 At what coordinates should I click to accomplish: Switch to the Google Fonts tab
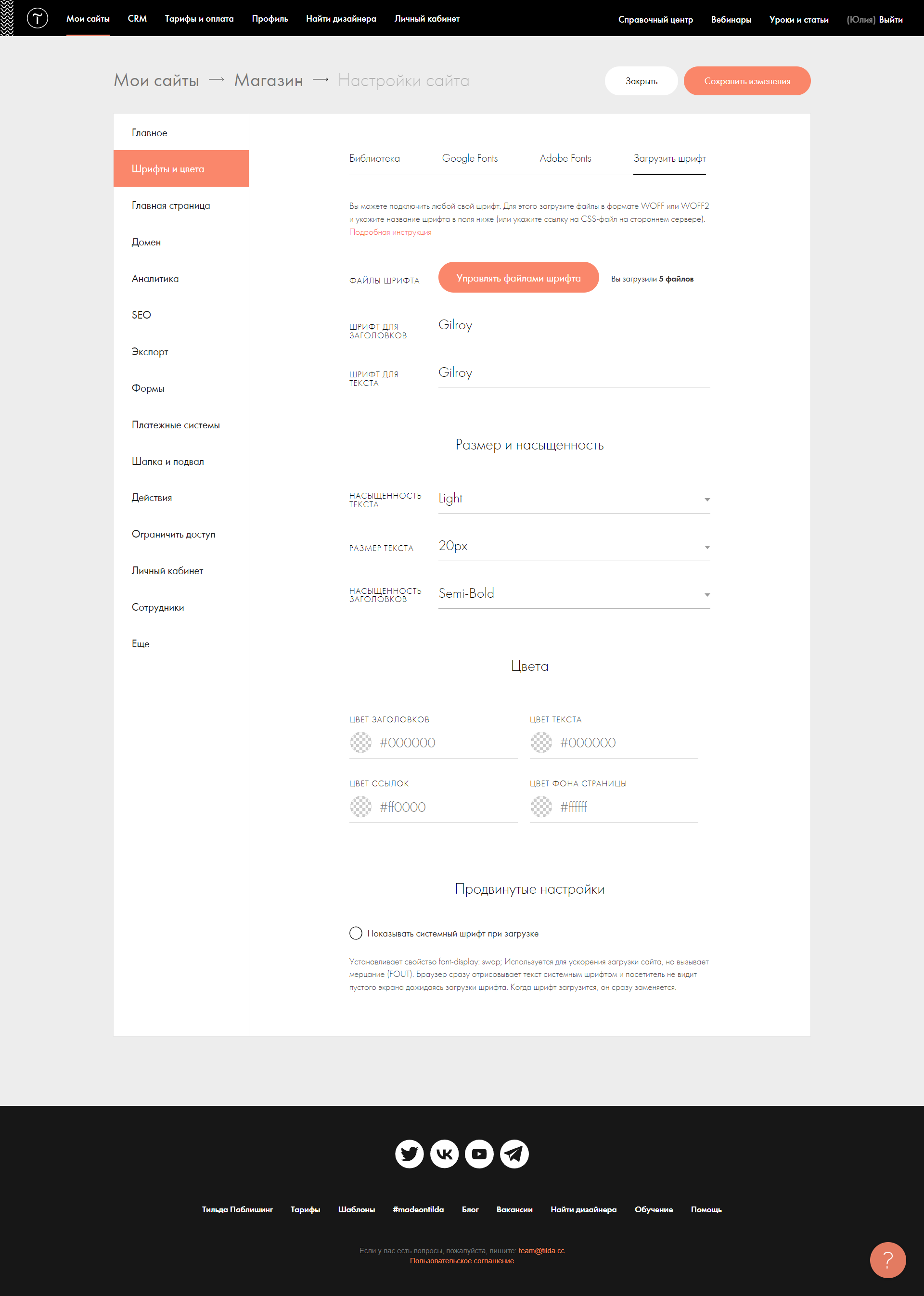[x=469, y=158]
